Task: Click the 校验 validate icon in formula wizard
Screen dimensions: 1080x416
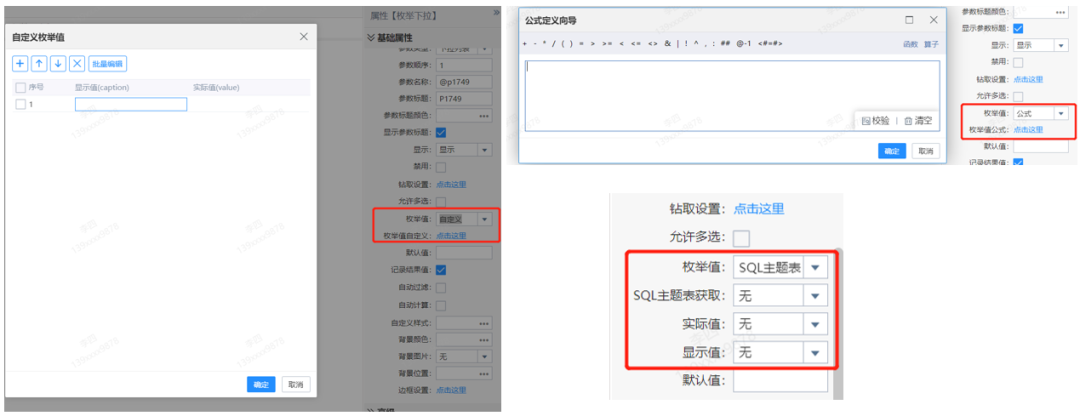Action: point(874,120)
